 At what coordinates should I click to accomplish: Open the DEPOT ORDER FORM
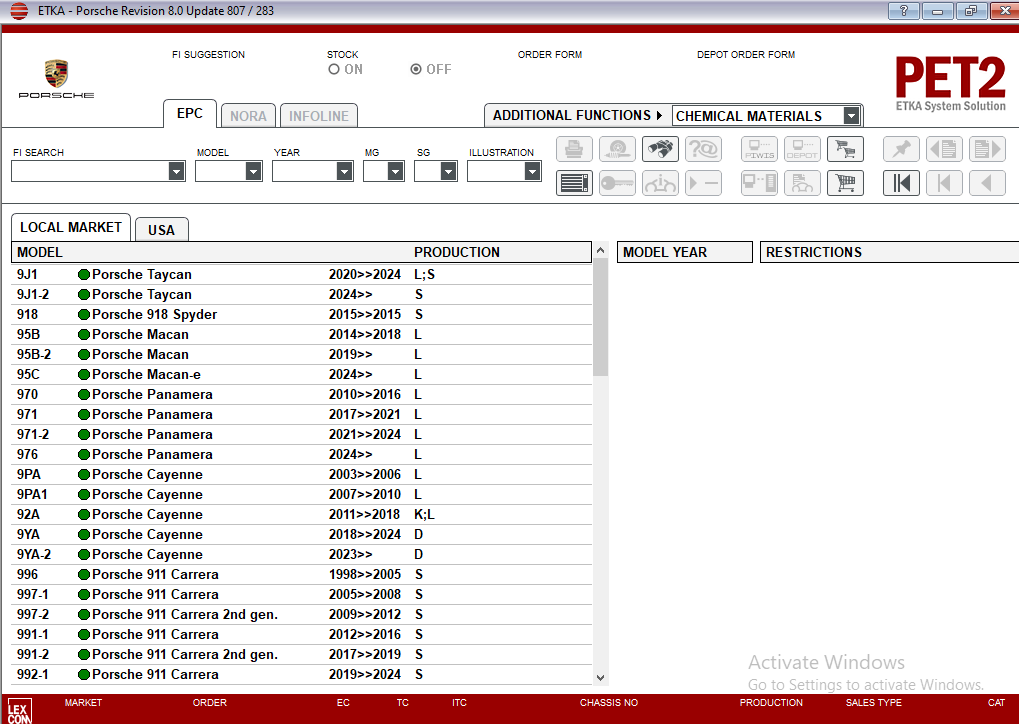pos(746,55)
